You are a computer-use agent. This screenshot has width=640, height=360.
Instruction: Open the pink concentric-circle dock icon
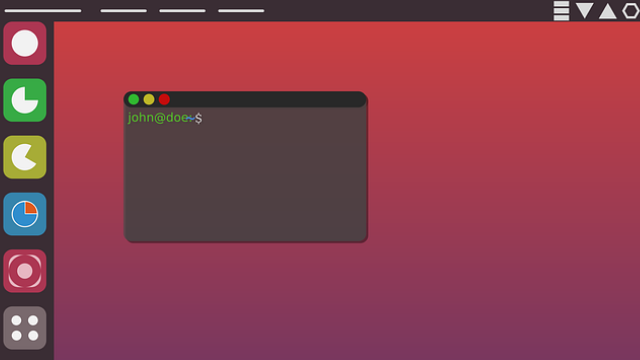(x=25, y=271)
